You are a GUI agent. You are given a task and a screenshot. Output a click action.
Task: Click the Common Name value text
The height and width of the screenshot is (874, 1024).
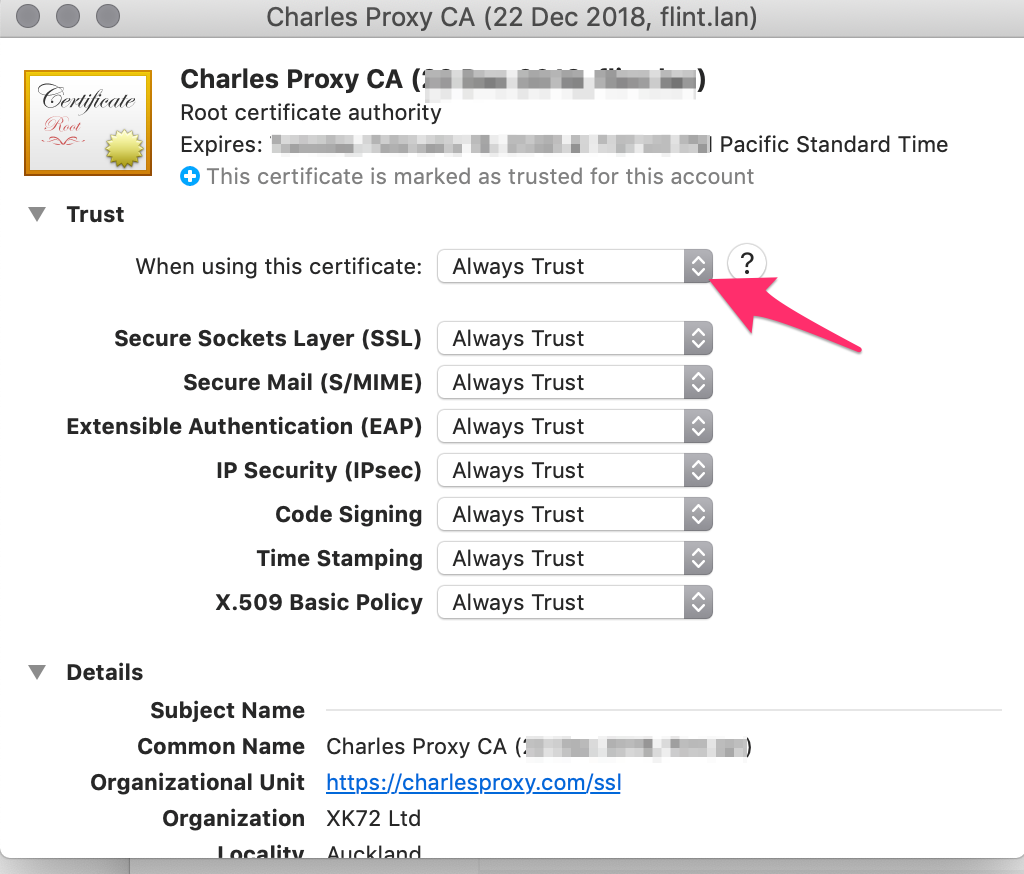pos(539,747)
